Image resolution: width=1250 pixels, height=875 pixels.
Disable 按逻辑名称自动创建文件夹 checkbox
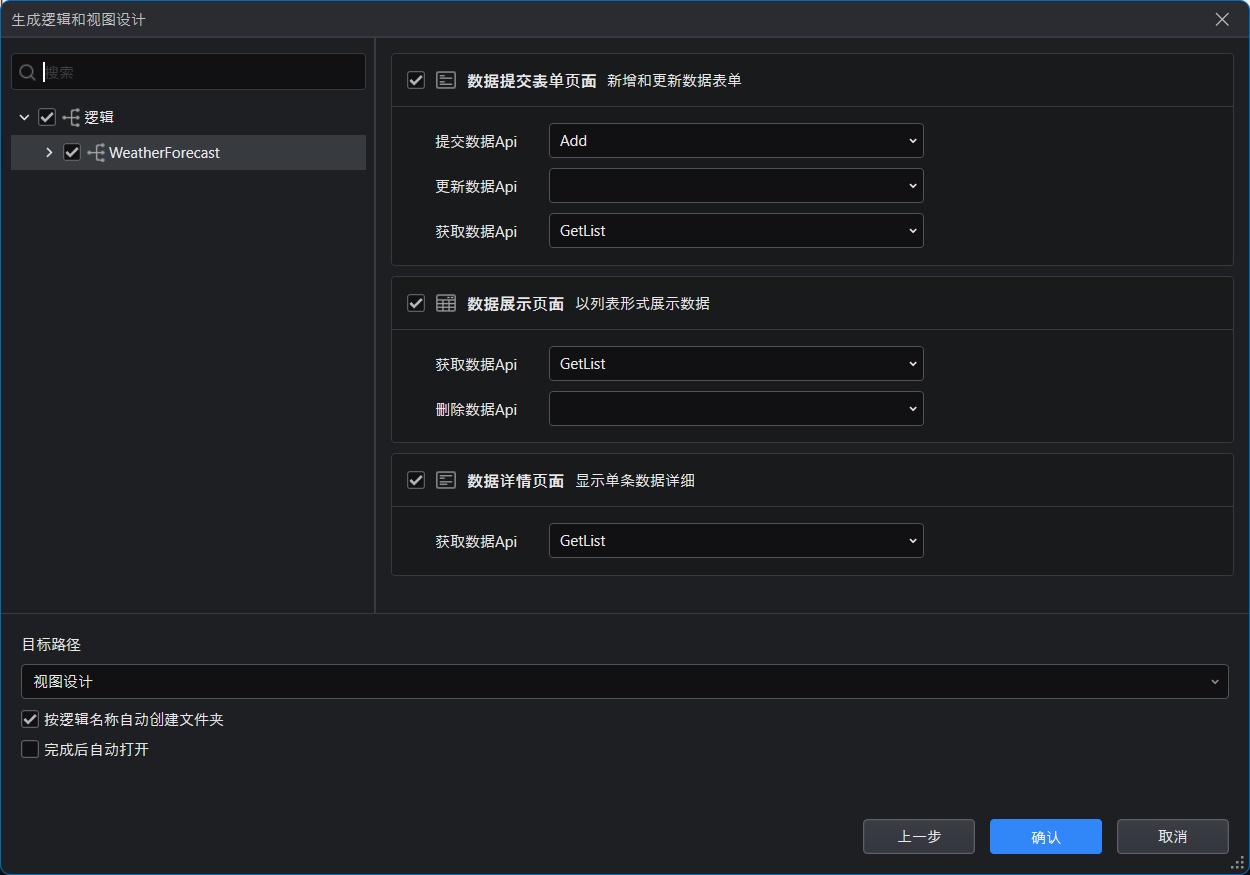(30, 719)
